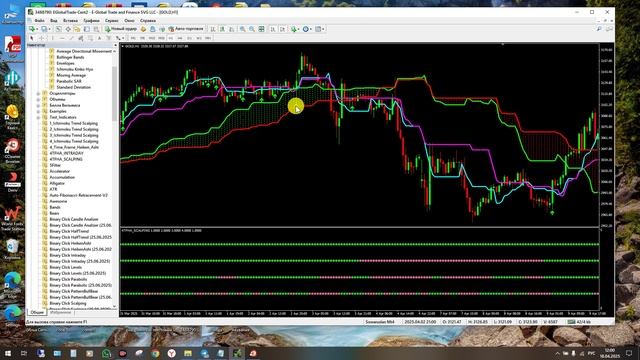The image size is (640, 360).
Task: Expand the Examples tree folder
Action: 38,111
